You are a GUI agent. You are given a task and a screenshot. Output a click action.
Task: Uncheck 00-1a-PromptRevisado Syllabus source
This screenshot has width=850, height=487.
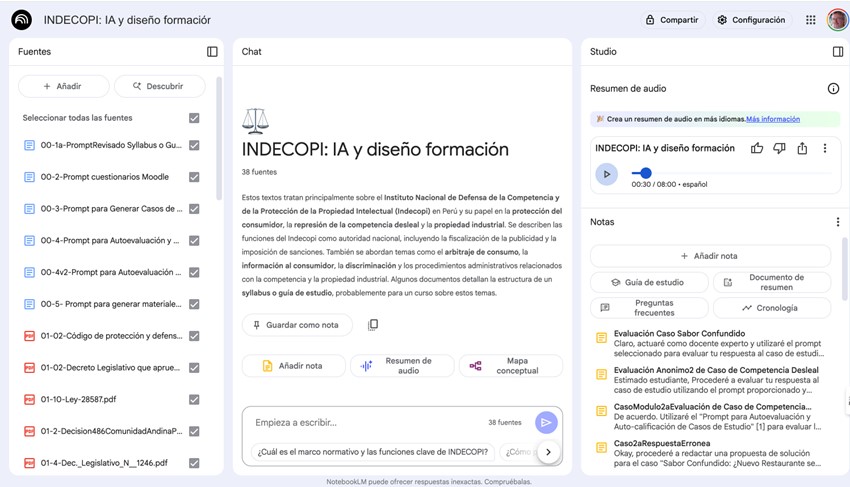[x=194, y=145]
